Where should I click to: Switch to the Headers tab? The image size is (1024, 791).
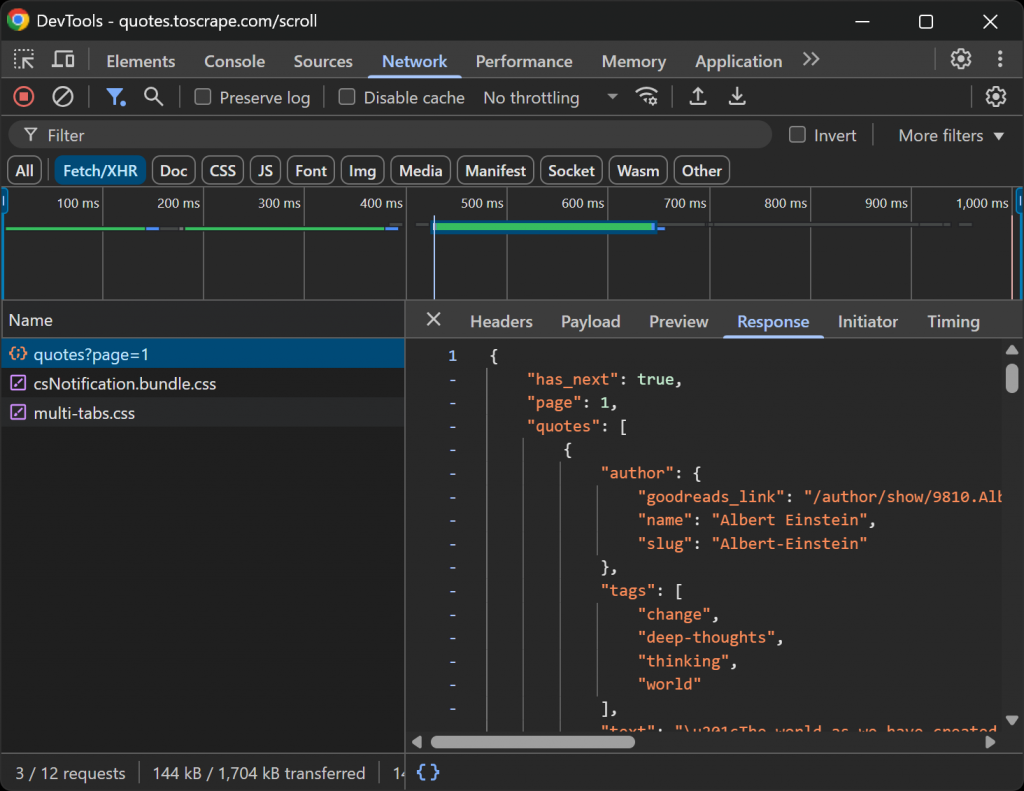click(x=500, y=321)
